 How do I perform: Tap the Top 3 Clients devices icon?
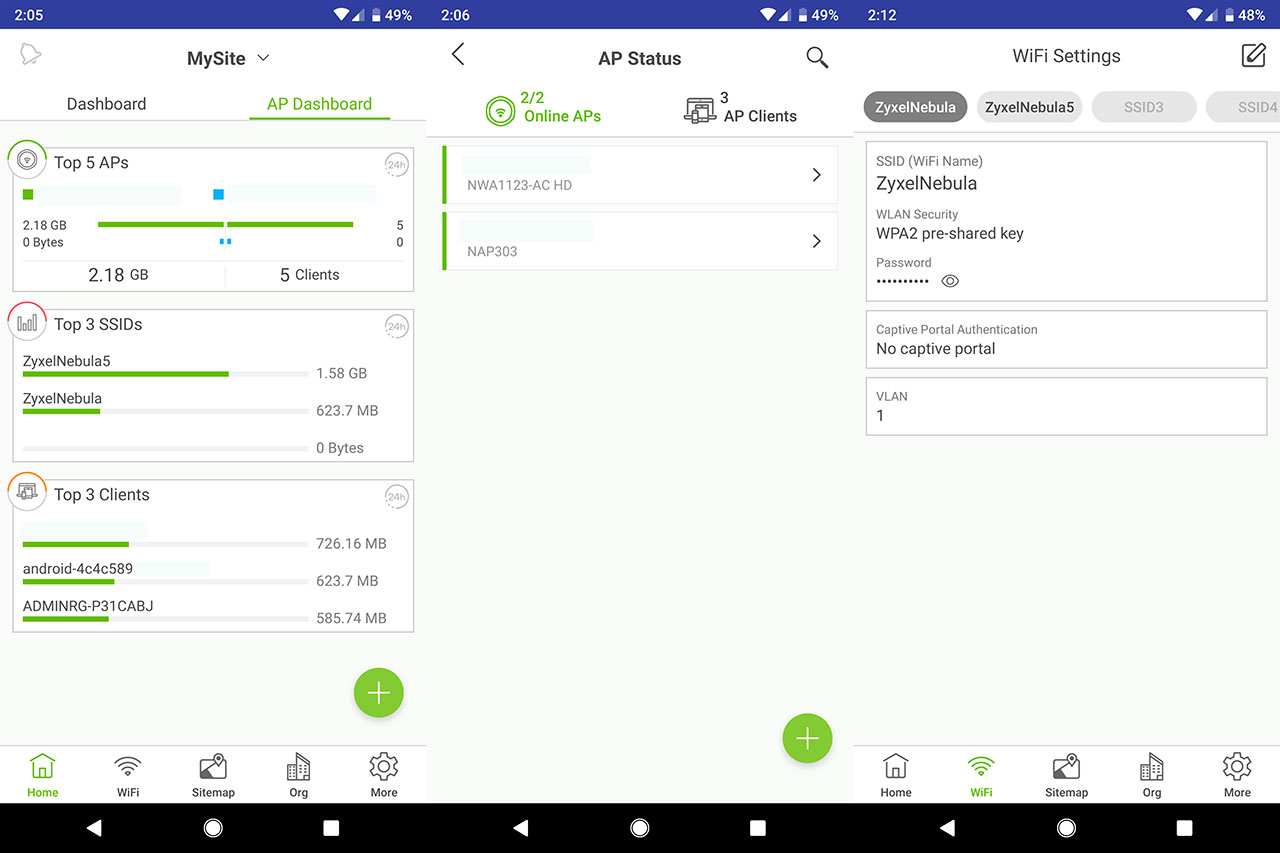pos(27,492)
